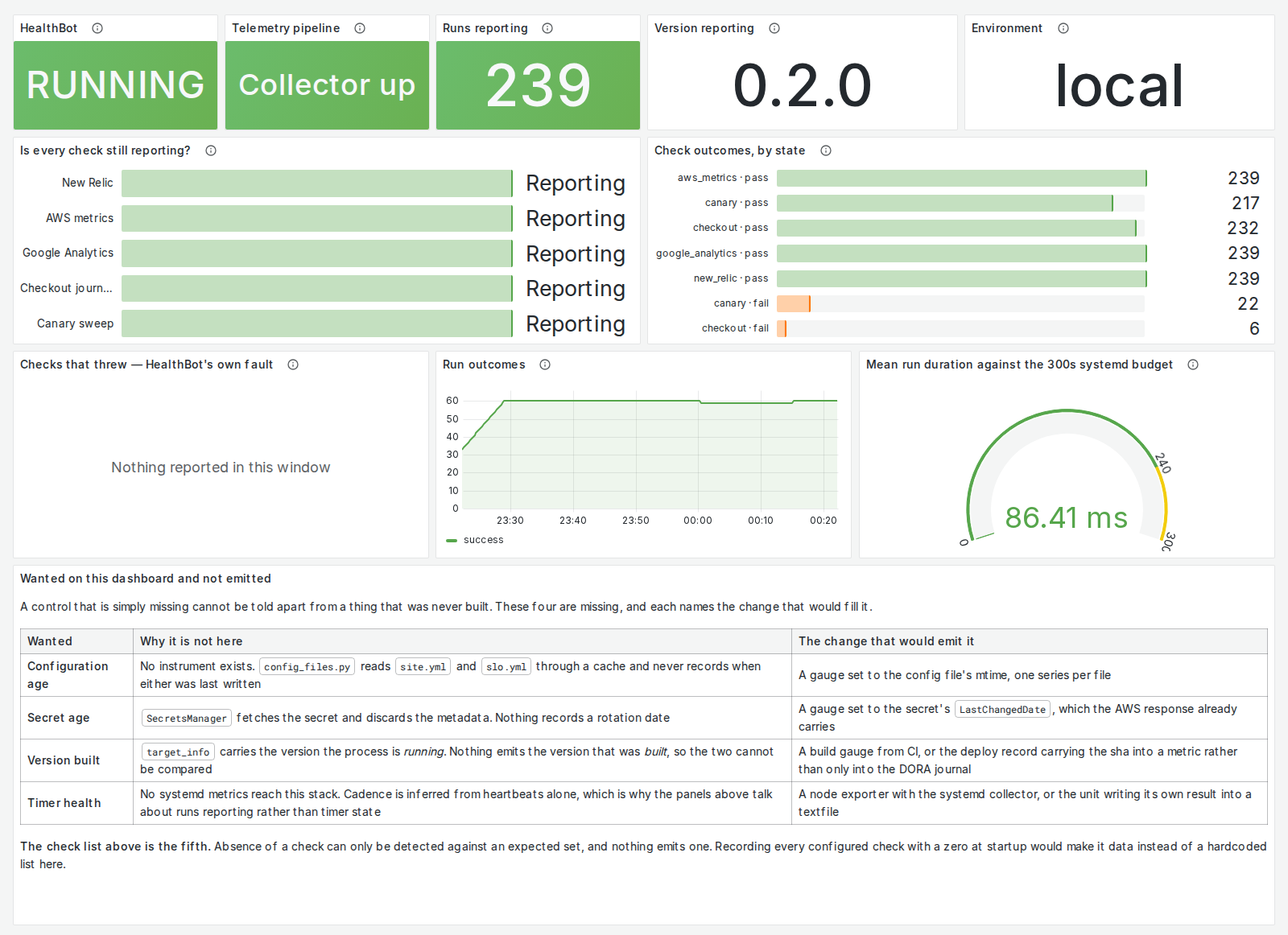The image size is (1288, 935).
Task: Click the 239 runs reporting value
Action: [539, 85]
